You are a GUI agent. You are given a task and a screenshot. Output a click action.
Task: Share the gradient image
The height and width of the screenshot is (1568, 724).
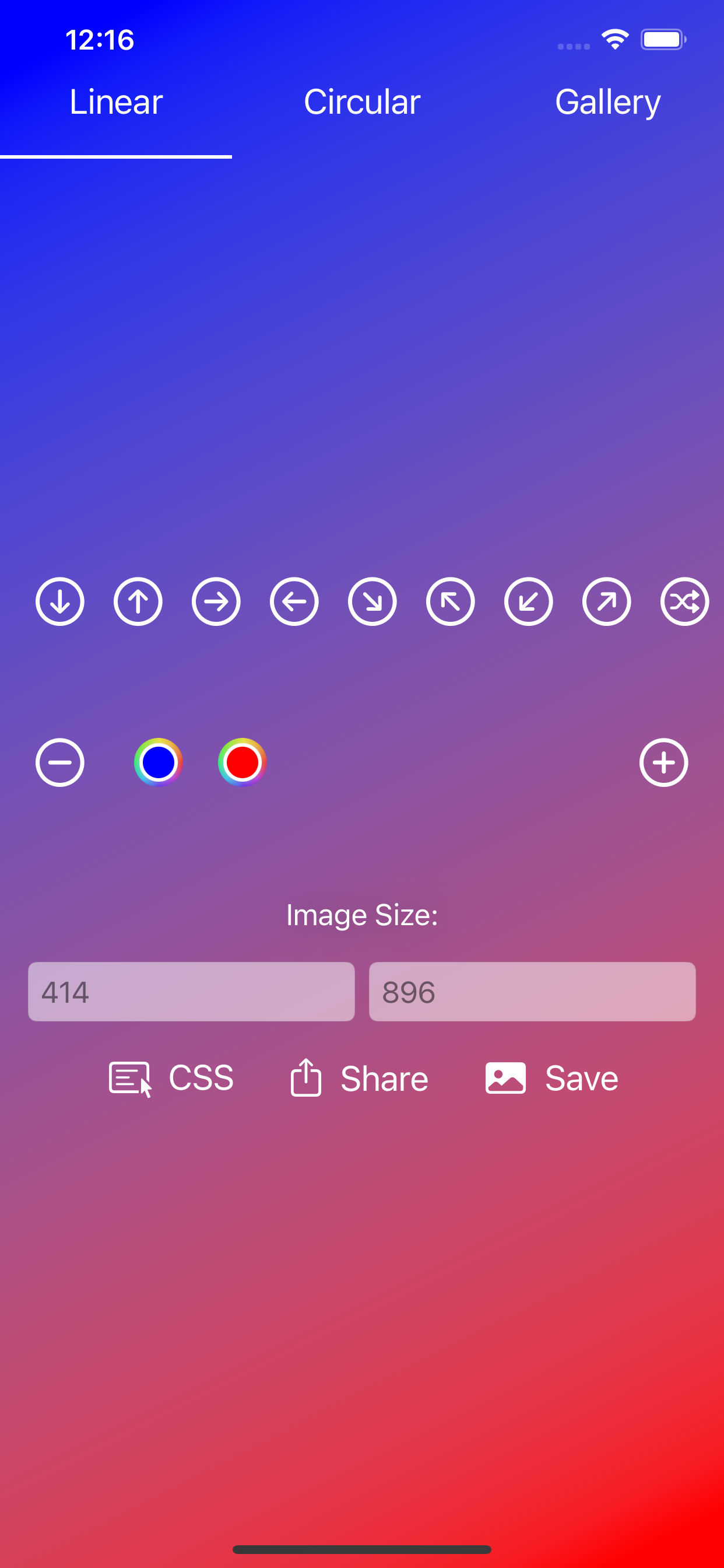[359, 1078]
